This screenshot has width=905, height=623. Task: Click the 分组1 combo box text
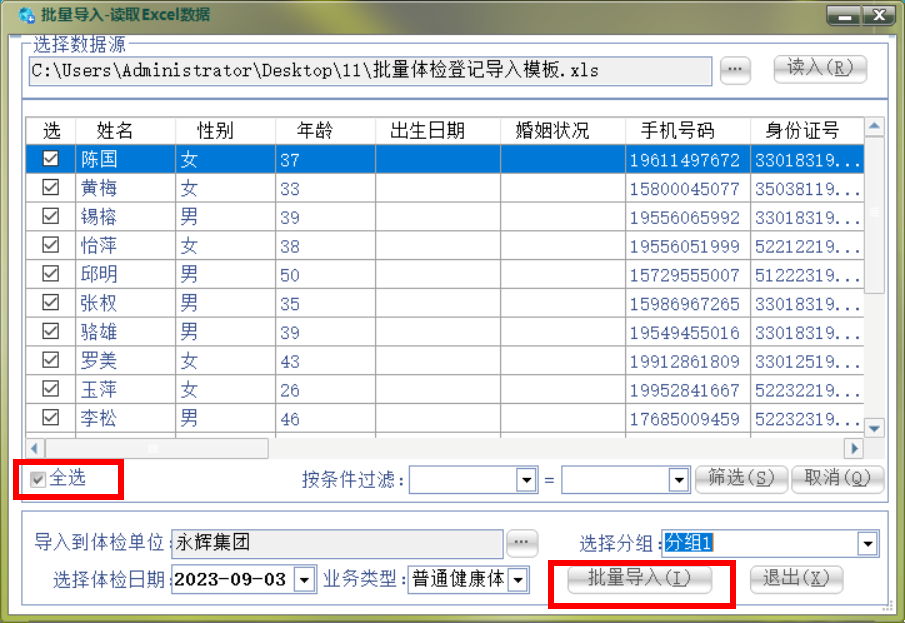click(689, 543)
